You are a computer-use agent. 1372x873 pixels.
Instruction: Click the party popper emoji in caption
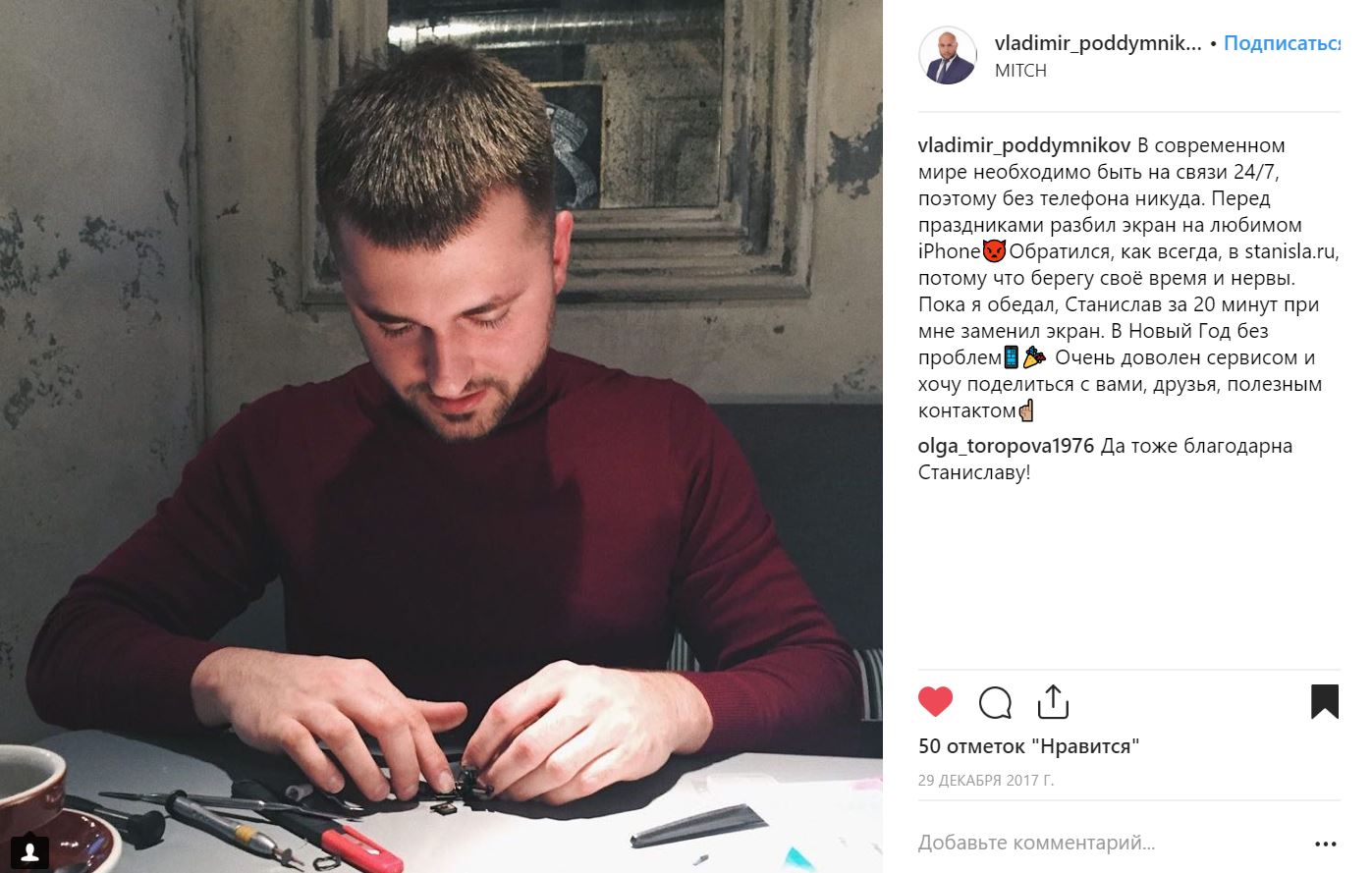pyautogui.click(x=1035, y=357)
